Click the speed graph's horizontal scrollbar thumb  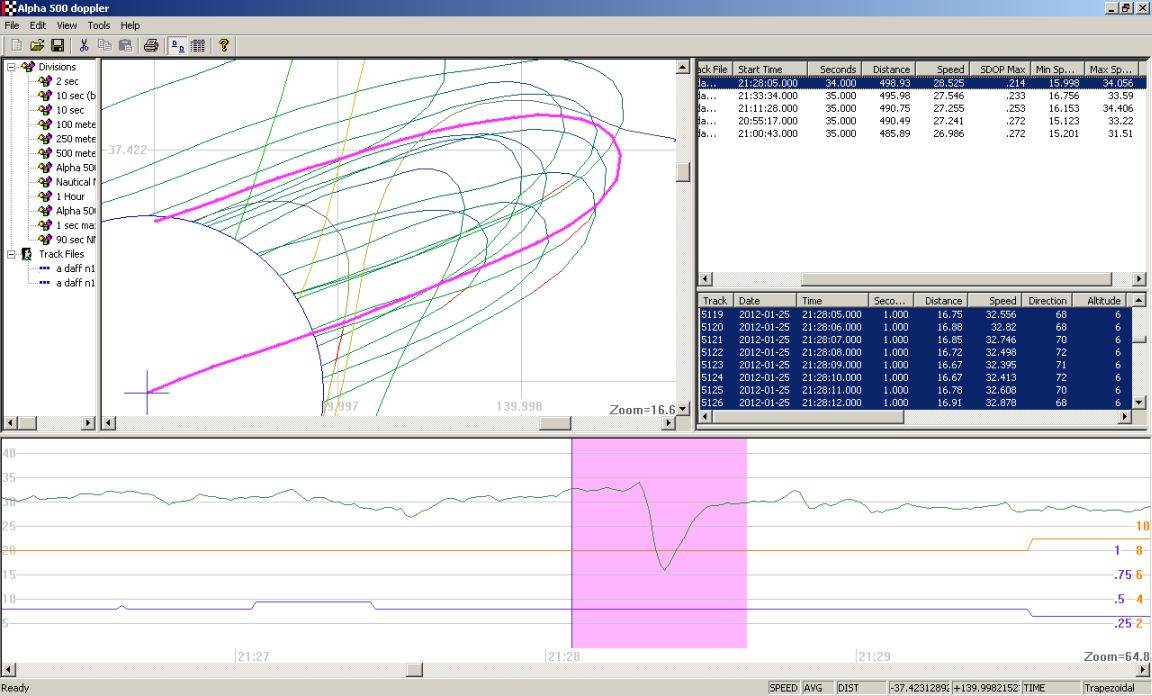click(413, 670)
